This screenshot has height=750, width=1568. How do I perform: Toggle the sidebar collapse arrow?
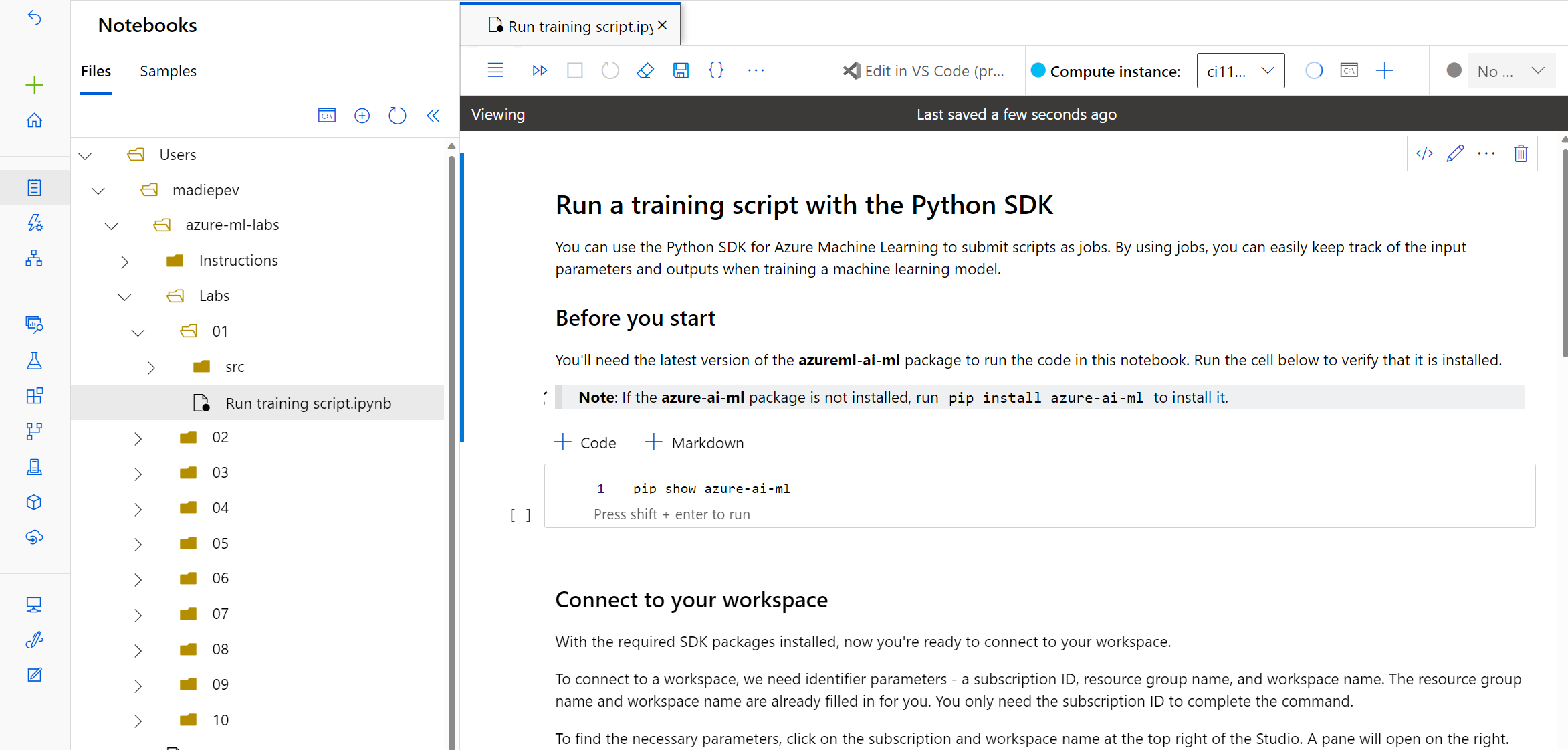(x=432, y=114)
